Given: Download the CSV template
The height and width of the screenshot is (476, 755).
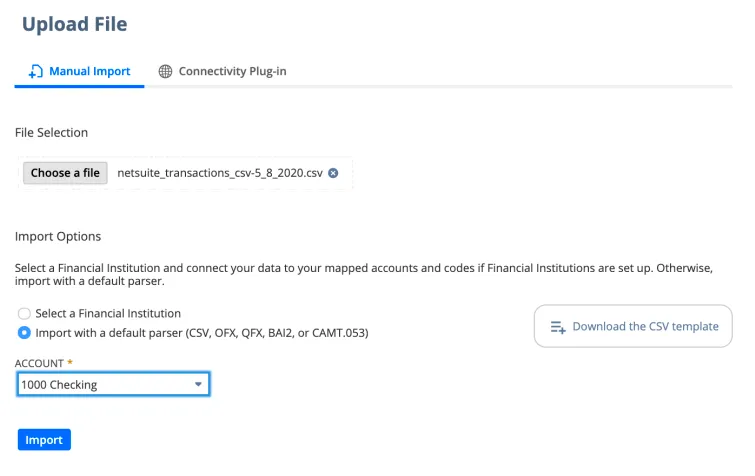Looking at the screenshot, I should pos(633,326).
